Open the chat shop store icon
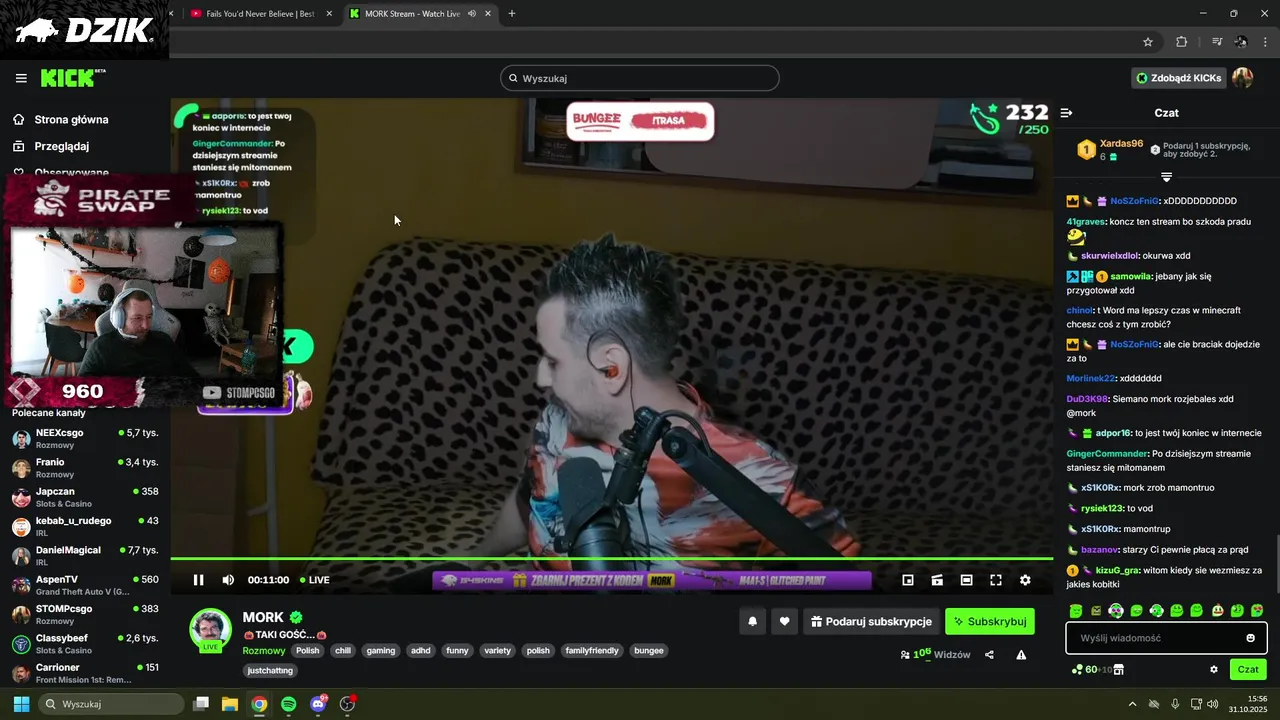1280x720 pixels. (x=1118, y=670)
